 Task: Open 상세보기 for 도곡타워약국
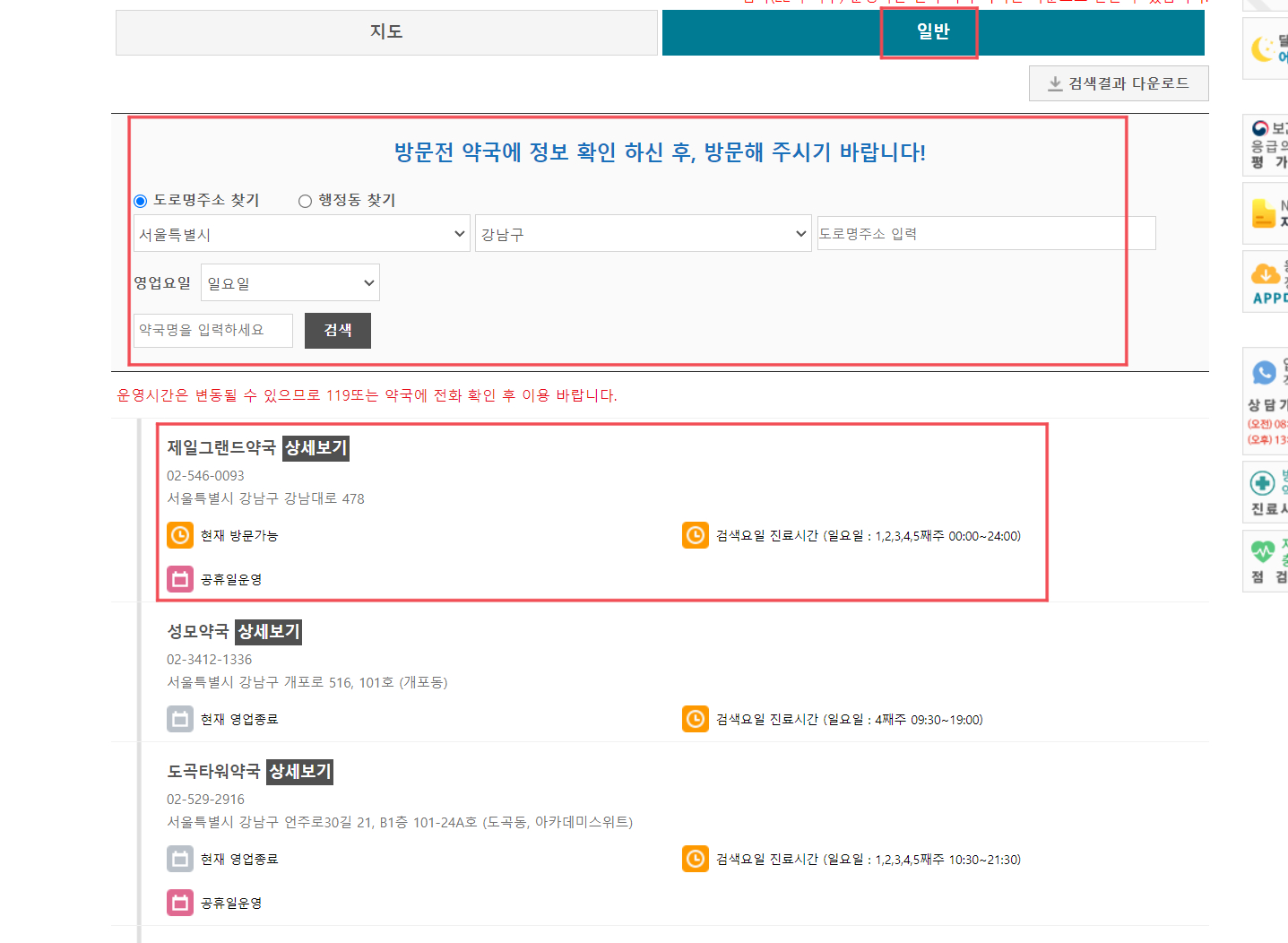coord(300,772)
